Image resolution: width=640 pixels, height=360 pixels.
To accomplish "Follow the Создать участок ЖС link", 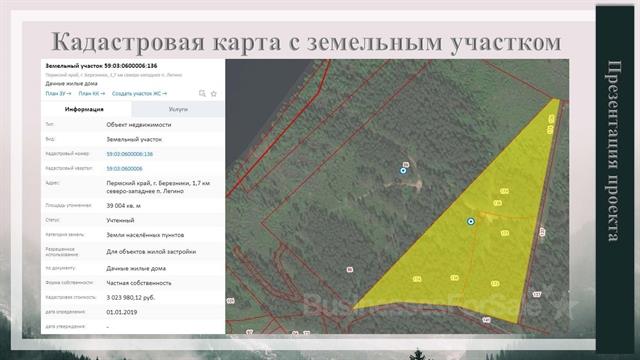I will pyautogui.click(x=139, y=93).
